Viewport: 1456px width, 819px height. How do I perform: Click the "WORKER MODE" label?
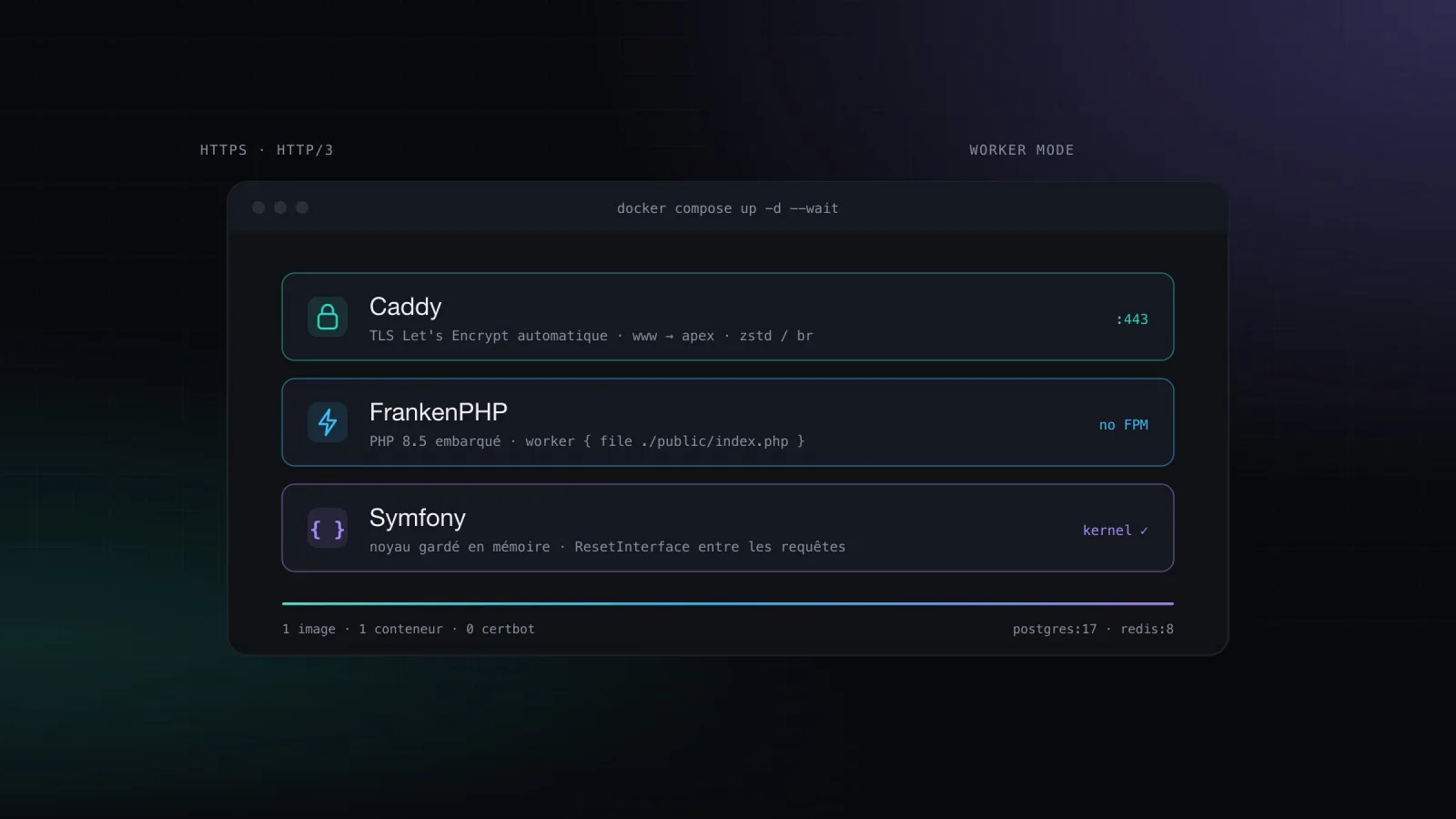(1022, 150)
